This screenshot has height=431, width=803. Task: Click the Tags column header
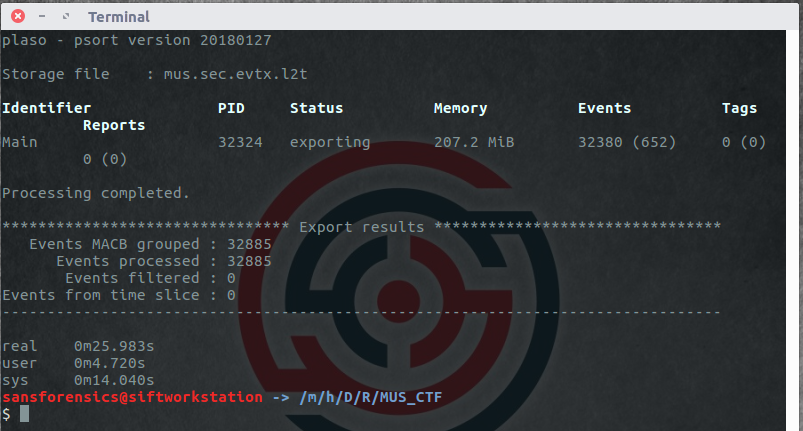tap(739, 109)
